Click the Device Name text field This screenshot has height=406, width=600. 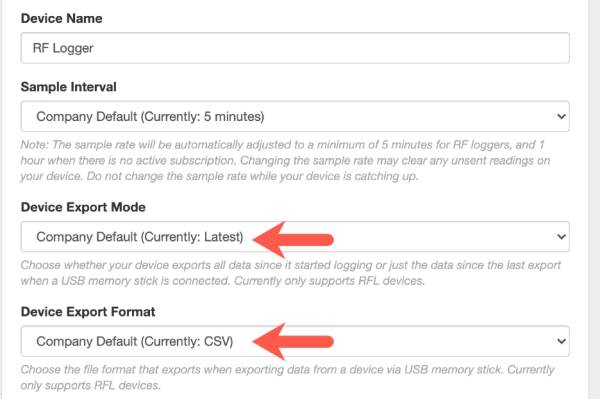click(295, 48)
